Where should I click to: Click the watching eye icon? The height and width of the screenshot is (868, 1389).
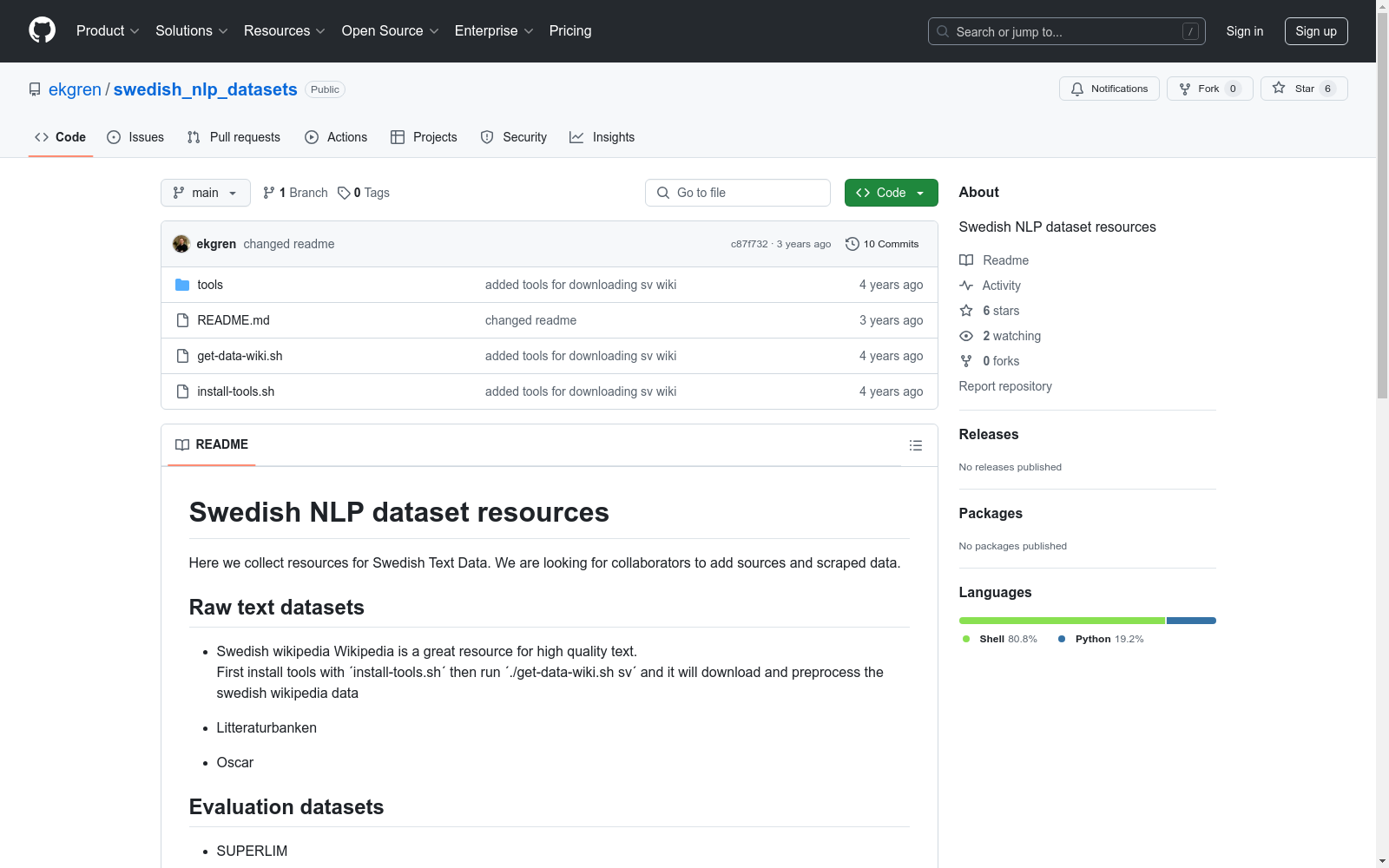pos(966,336)
